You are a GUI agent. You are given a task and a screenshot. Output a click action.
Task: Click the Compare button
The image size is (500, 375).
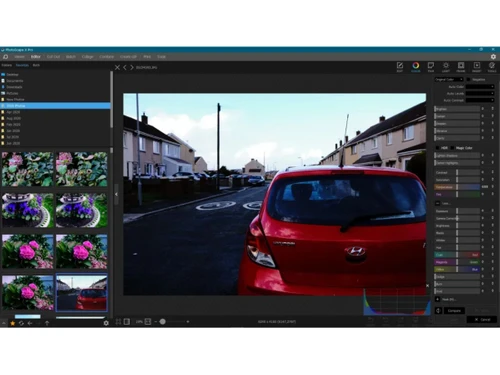tap(454, 310)
